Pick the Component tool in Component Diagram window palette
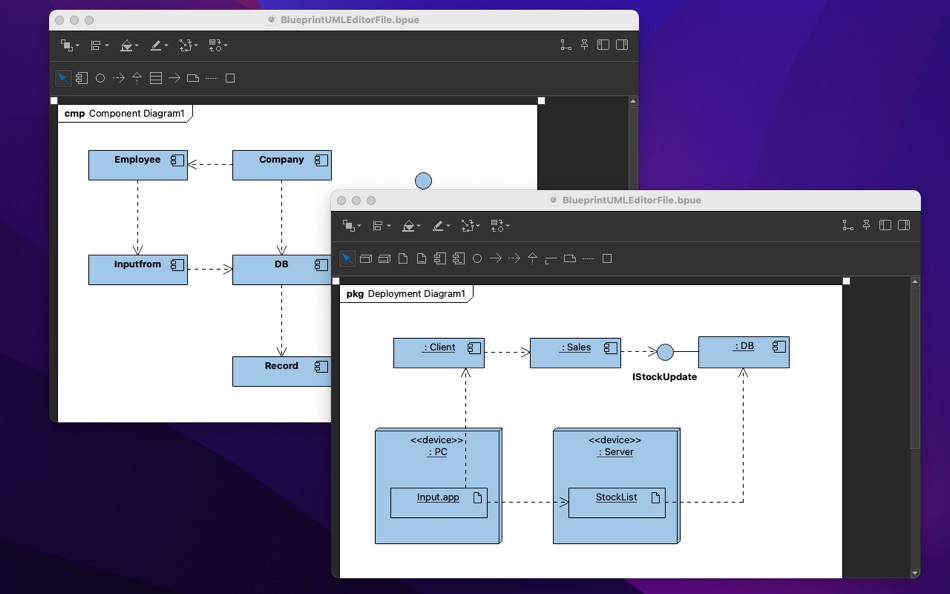 click(82, 78)
